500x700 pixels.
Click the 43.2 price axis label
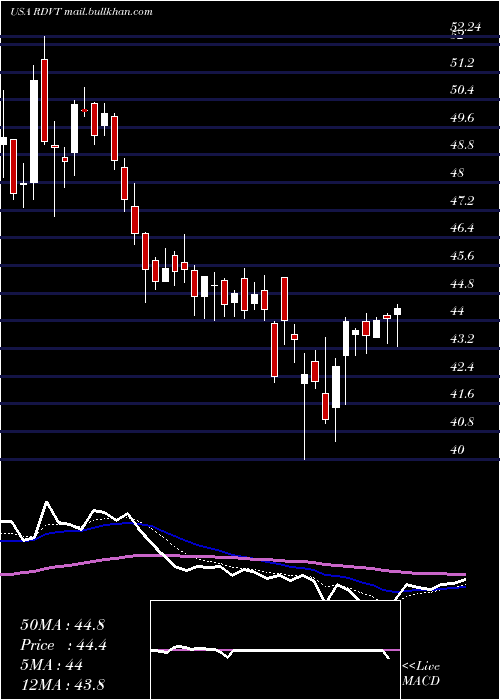pos(462,339)
